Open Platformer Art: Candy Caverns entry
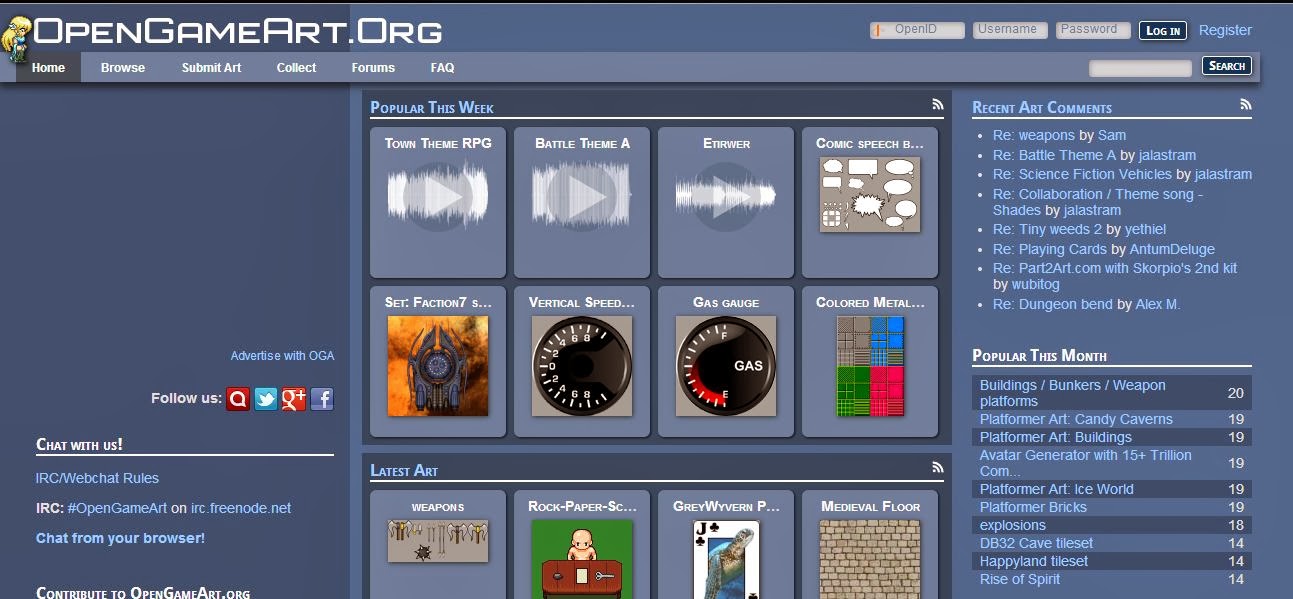The height and width of the screenshot is (599, 1293). pos(1076,419)
